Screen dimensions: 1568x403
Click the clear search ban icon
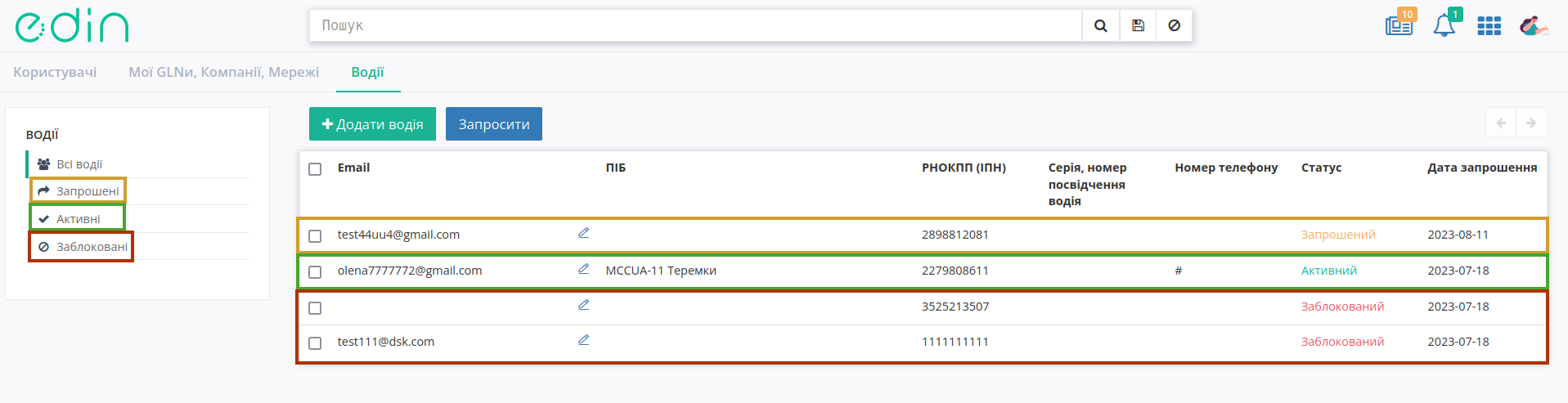coord(1174,25)
